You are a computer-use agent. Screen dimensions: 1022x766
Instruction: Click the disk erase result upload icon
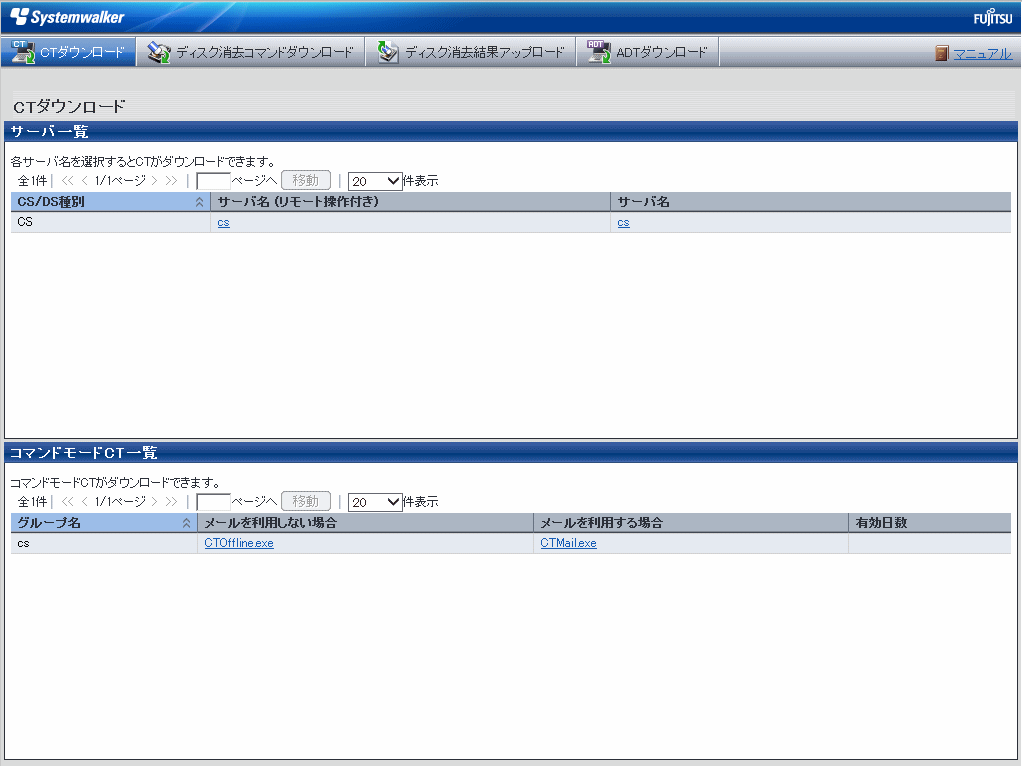(x=388, y=52)
